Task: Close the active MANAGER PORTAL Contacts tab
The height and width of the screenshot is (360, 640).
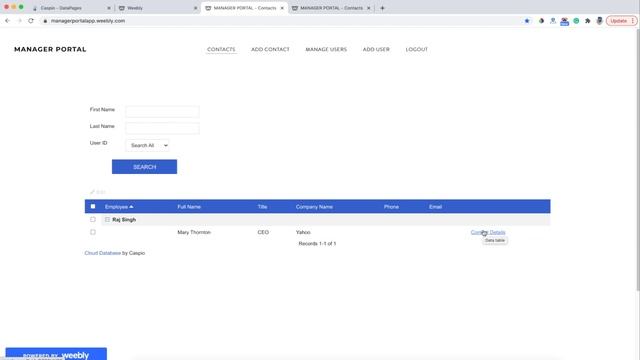Action: [282, 8]
